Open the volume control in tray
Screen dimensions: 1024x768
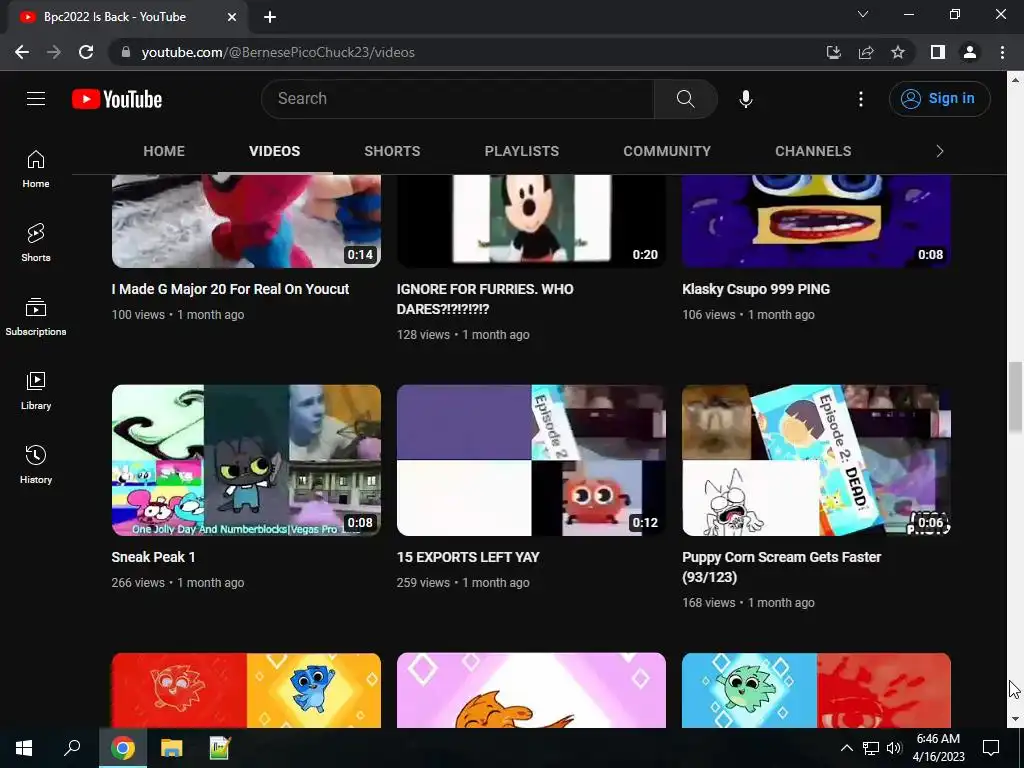click(x=894, y=748)
